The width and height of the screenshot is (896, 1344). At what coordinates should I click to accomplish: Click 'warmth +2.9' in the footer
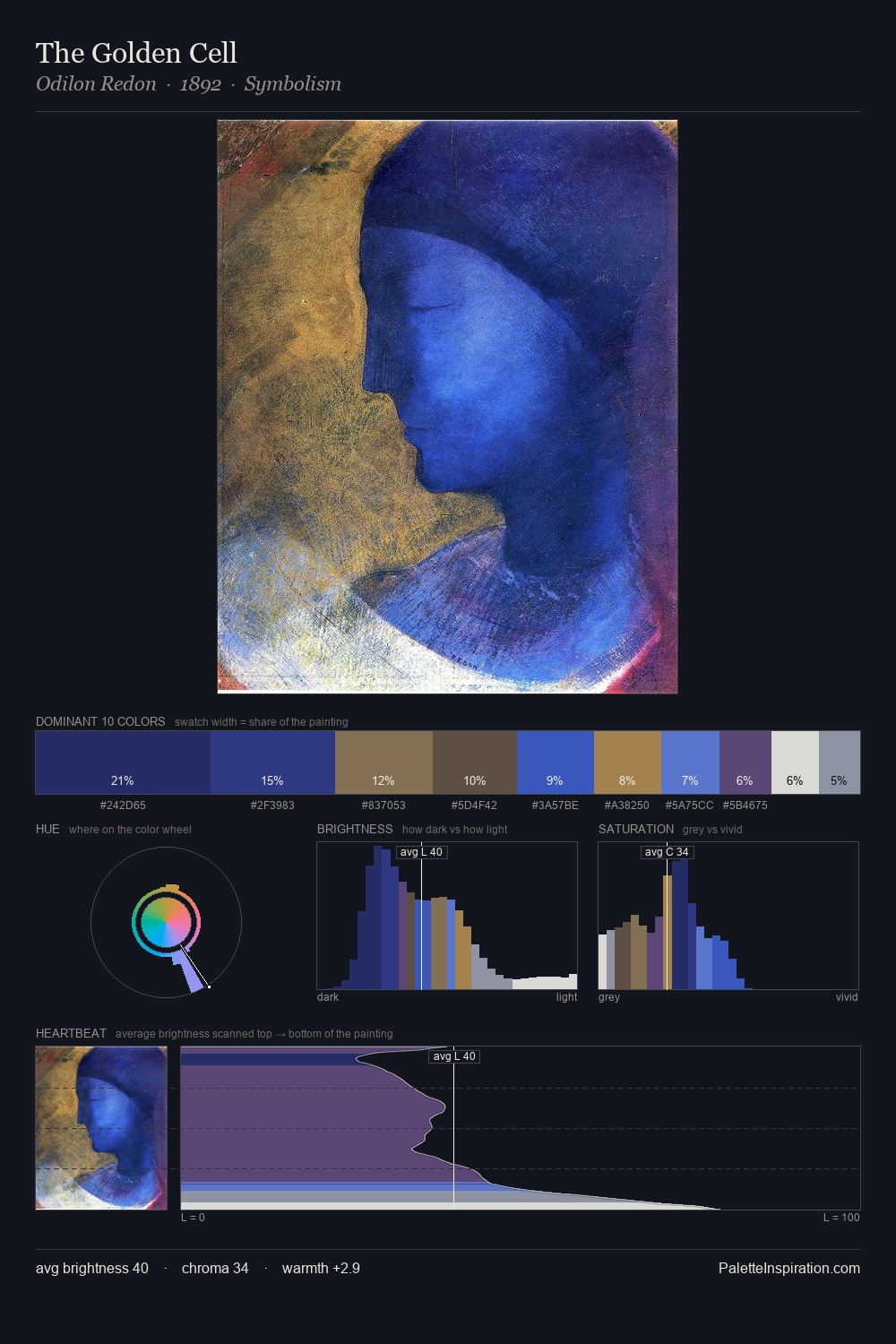point(321,1269)
